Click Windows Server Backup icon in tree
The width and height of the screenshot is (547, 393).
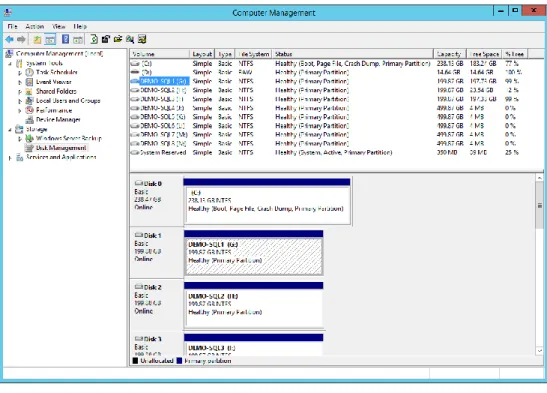click(x=30, y=138)
